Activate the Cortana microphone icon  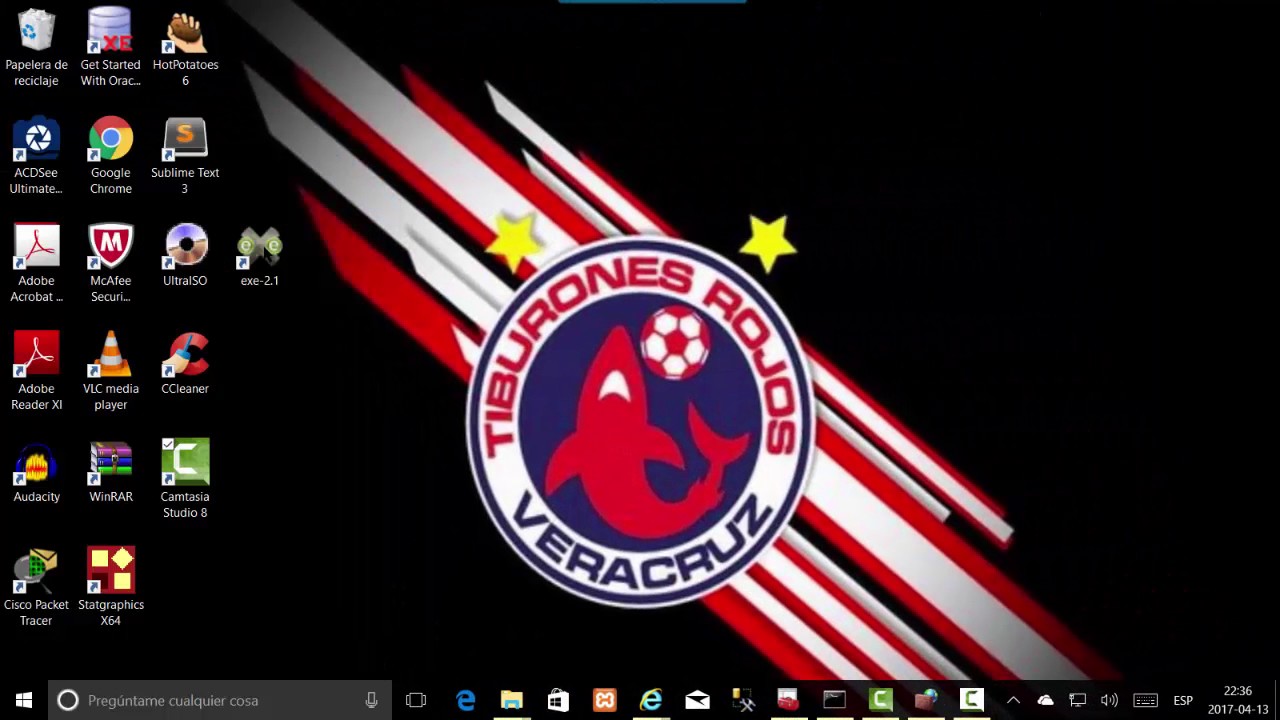[371, 700]
